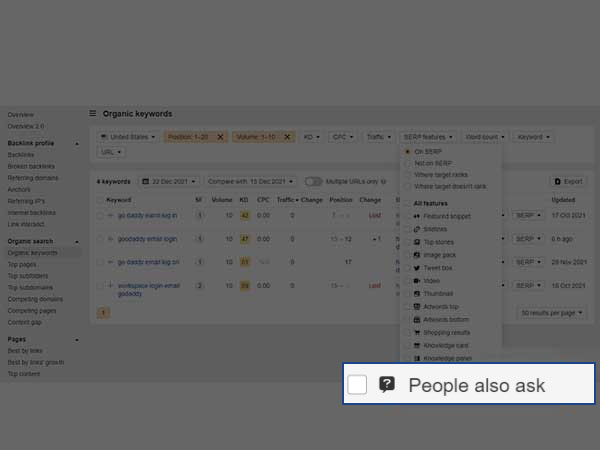
Task: Open the Compare with 15 Dec 2021 dropdown
Action: tap(251, 181)
